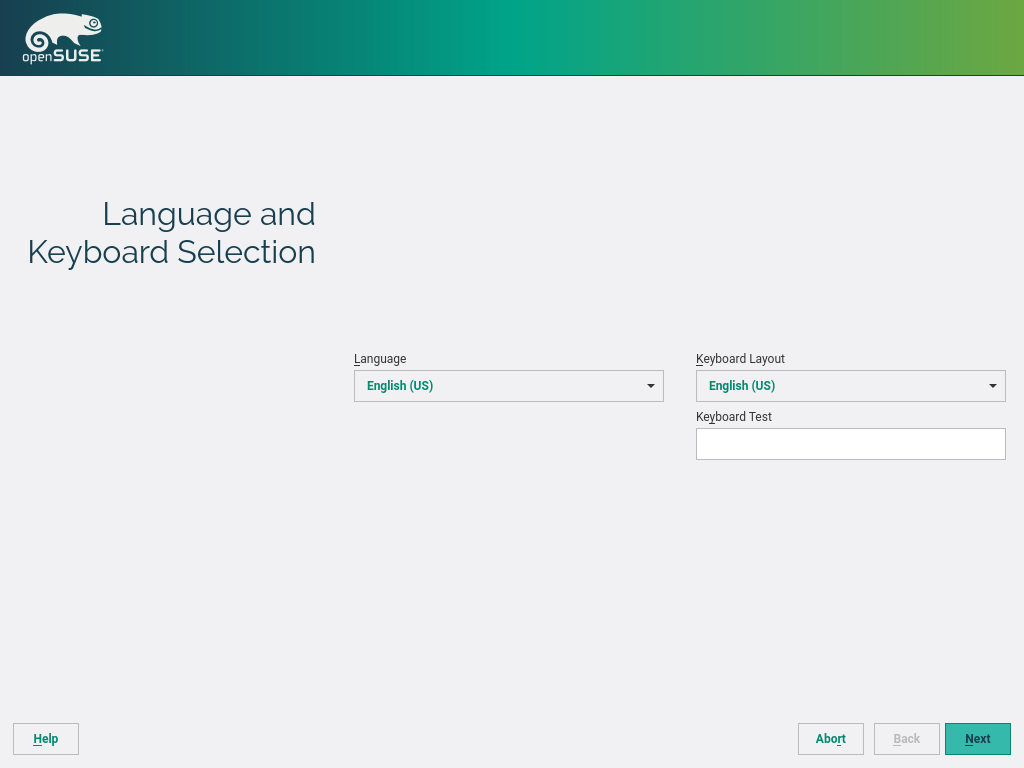This screenshot has height=768, width=1024.
Task: Click the Language field label
Action: (380, 359)
